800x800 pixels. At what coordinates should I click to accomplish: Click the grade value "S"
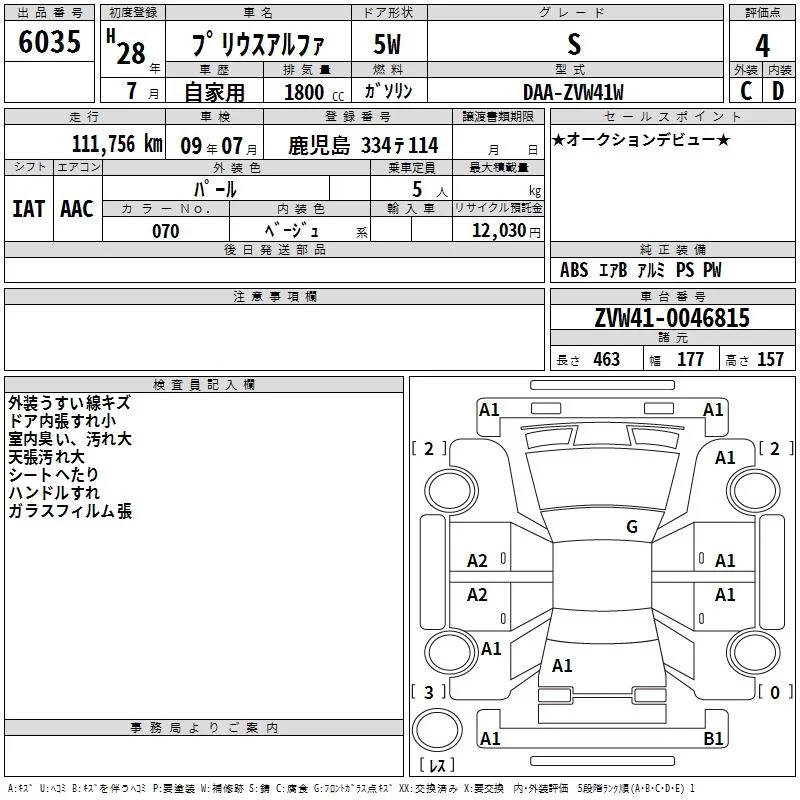pos(574,44)
